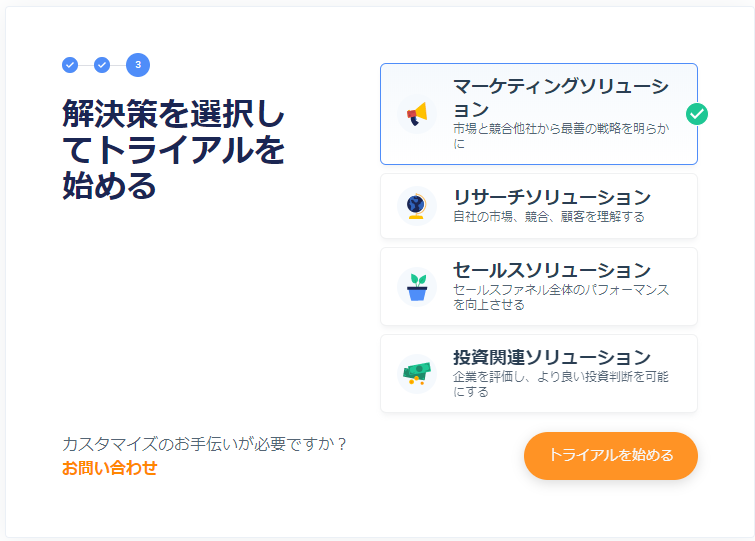Click the potted plant sales icon
The width and height of the screenshot is (755, 541).
point(416,287)
